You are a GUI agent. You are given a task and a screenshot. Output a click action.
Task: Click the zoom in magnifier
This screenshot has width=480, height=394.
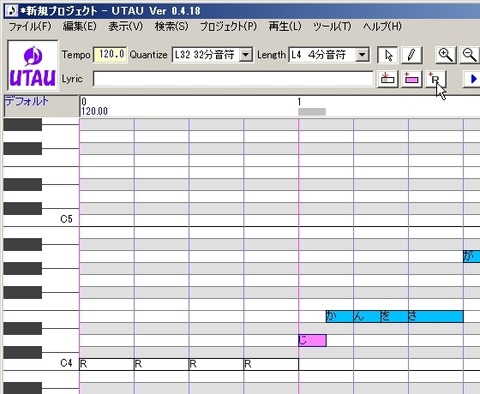(x=446, y=55)
